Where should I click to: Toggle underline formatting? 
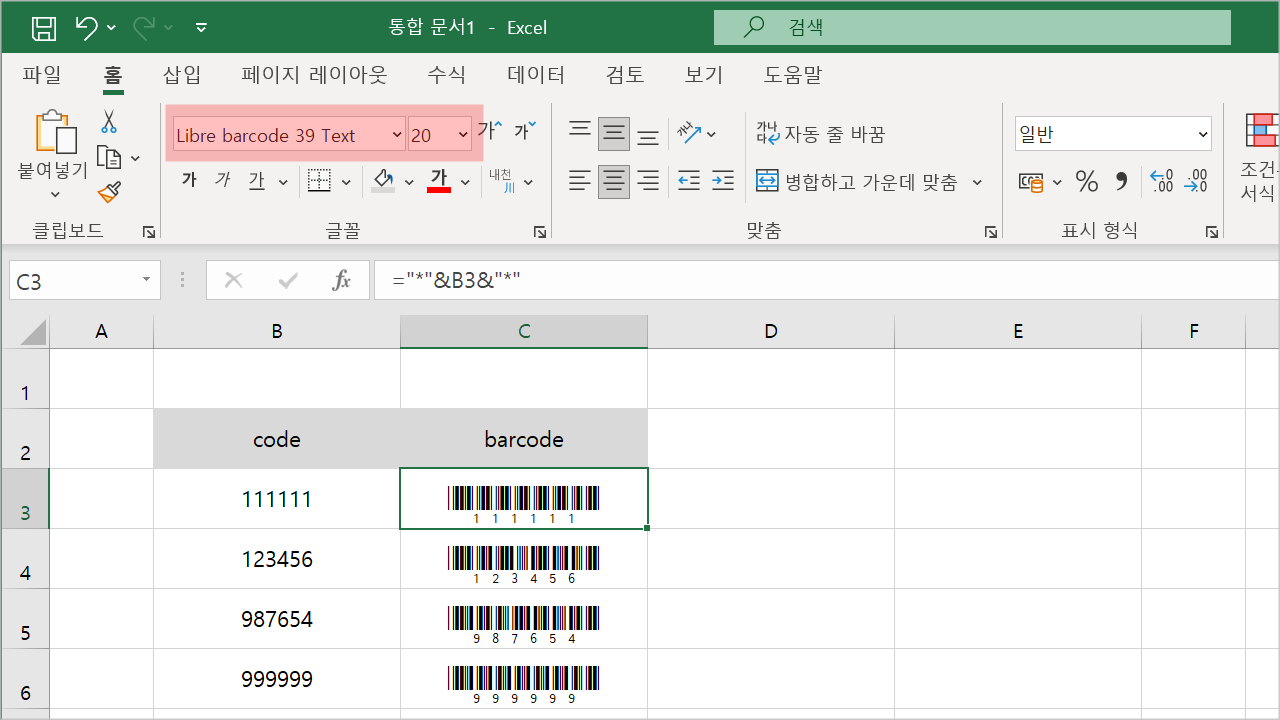click(x=257, y=181)
